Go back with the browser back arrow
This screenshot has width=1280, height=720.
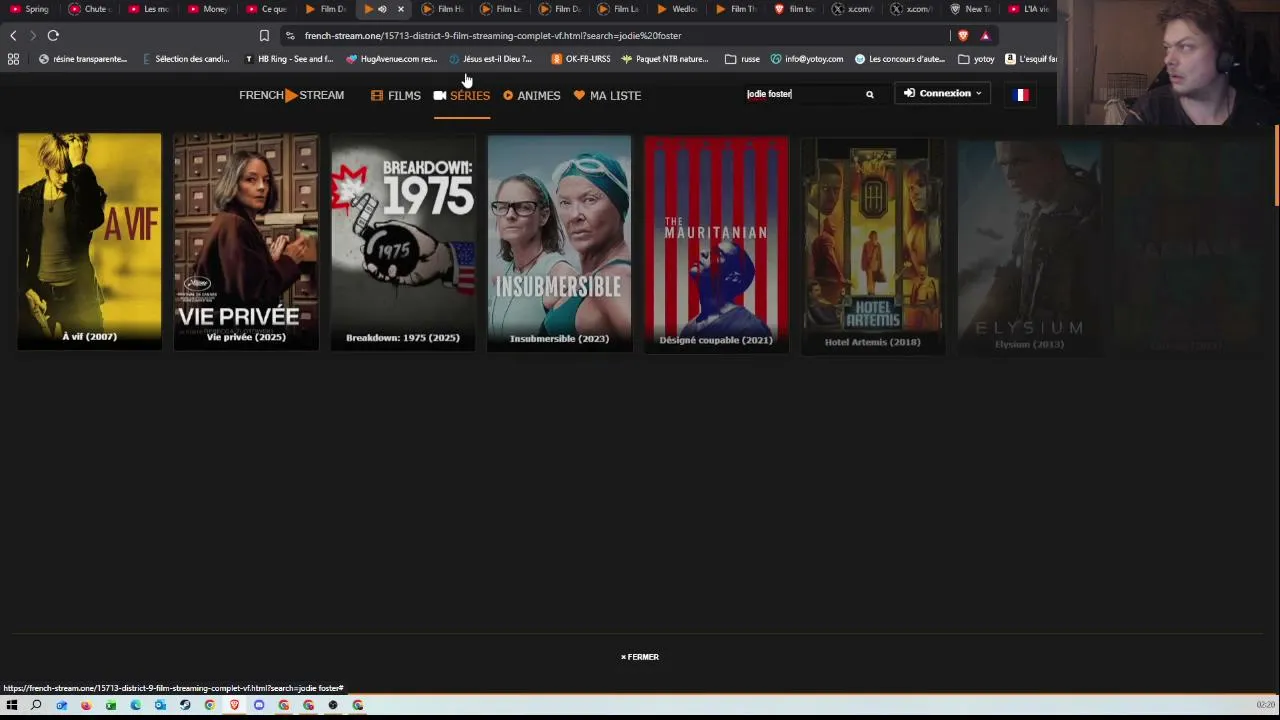click(x=13, y=36)
